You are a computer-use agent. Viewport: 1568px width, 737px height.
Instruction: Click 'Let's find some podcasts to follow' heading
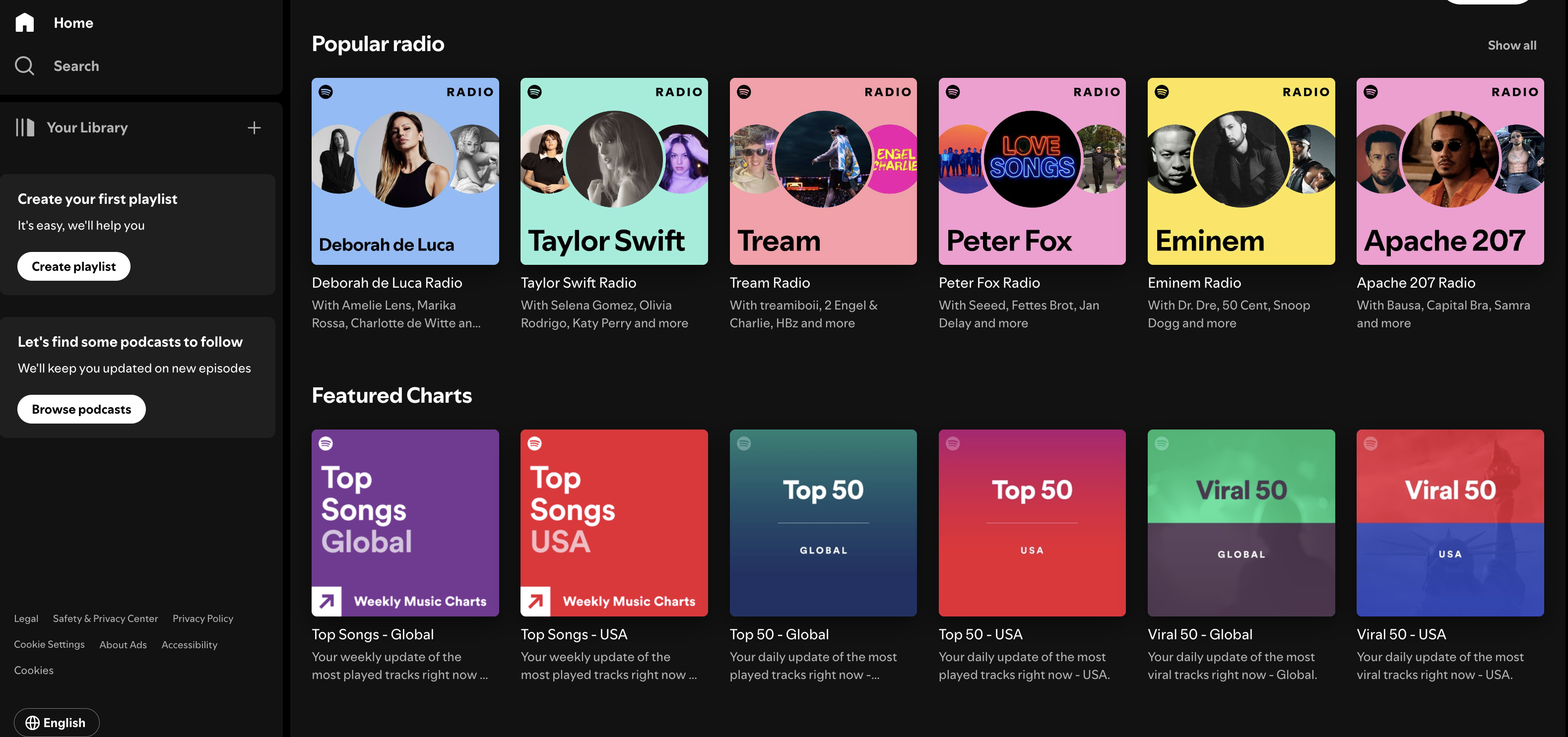click(x=130, y=342)
